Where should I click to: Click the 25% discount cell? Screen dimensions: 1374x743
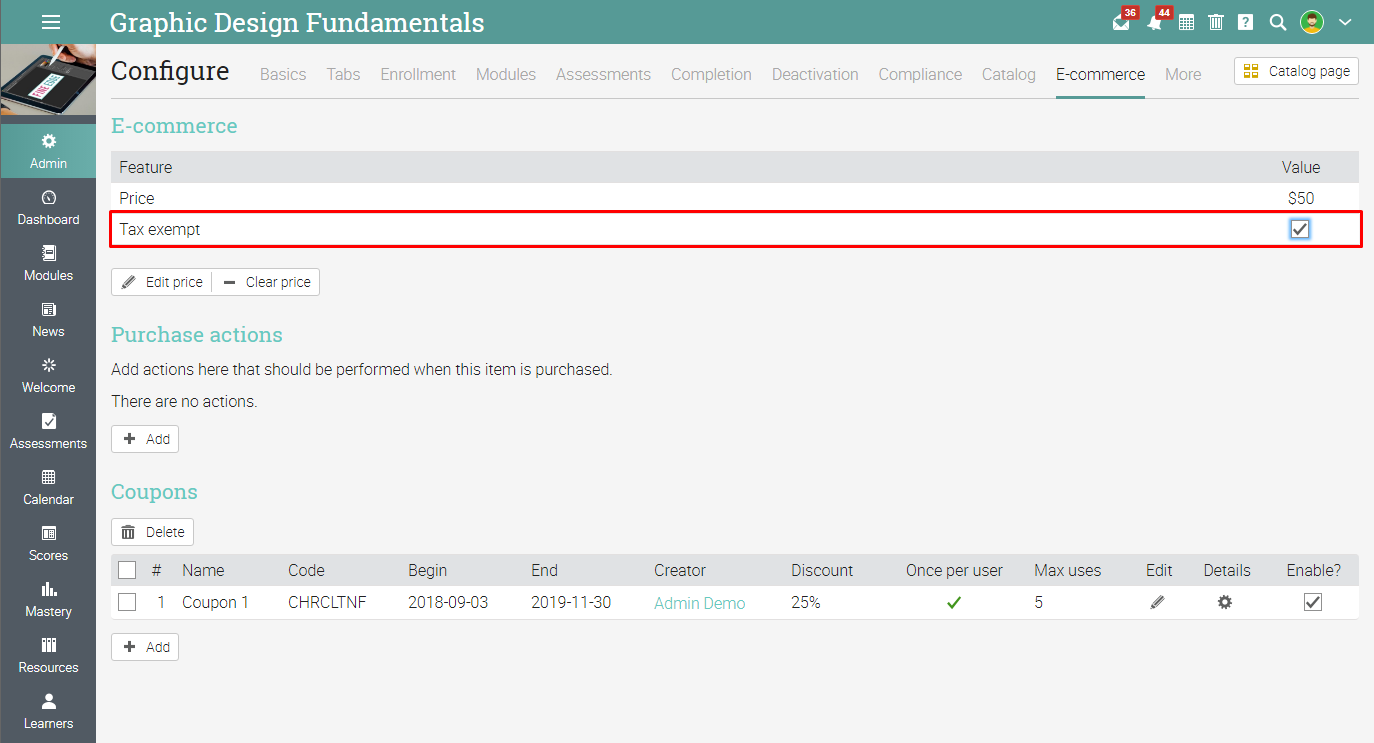(x=806, y=602)
